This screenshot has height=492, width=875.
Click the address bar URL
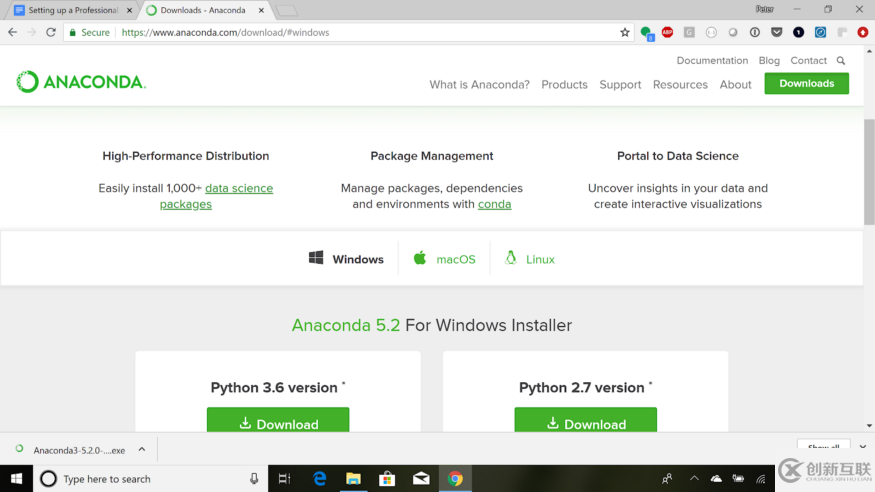click(x=225, y=32)
